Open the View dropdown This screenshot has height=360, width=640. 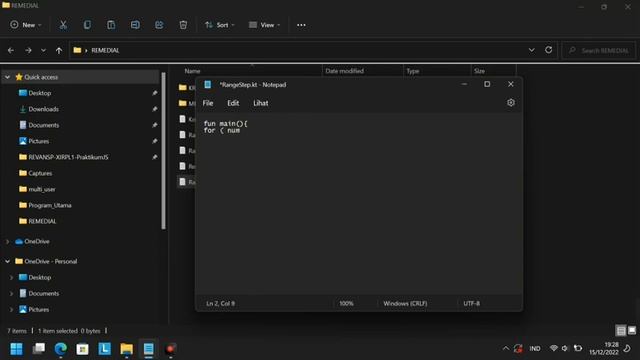pyautogui.click(x=264, y=25)
